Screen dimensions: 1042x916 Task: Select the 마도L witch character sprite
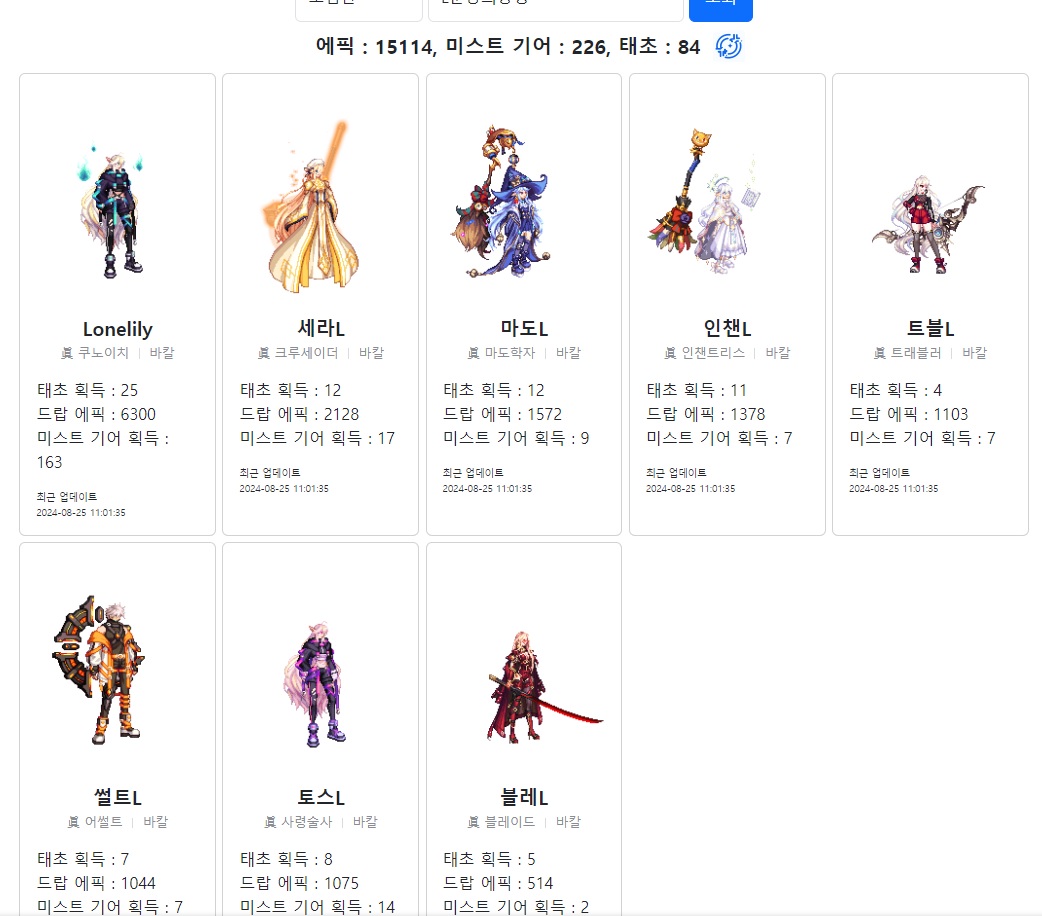point(510,205)
